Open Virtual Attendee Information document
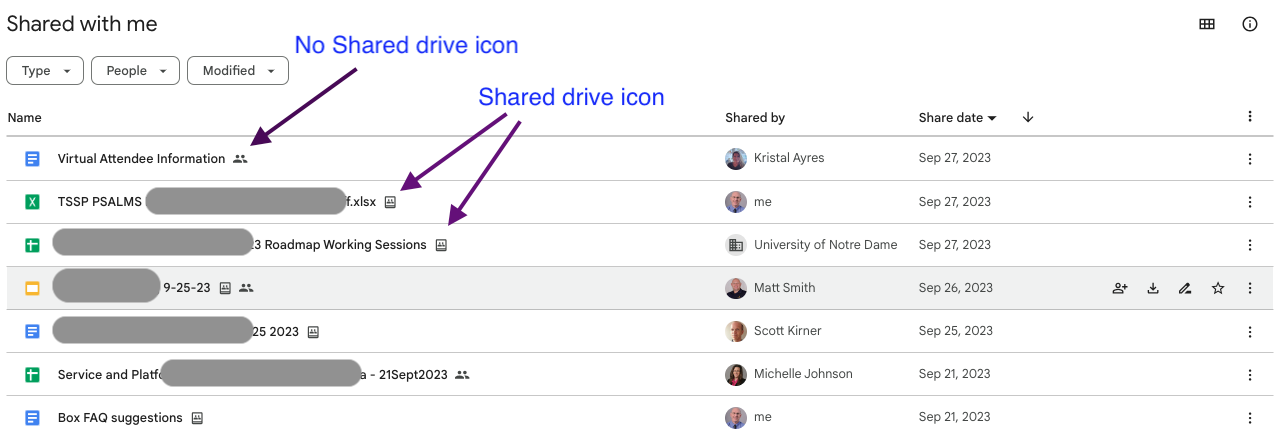 tap(141, 159)
